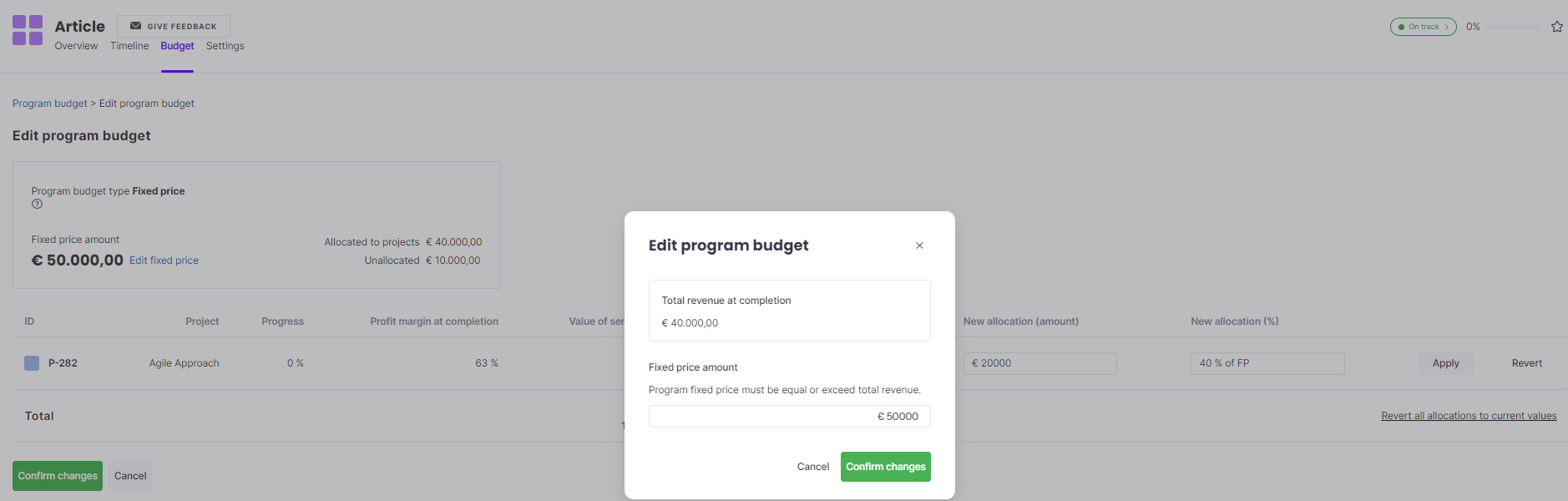Click the fixed price amount input field
Viewport: 1568px width, 501px height.
(x=789, y=417)
